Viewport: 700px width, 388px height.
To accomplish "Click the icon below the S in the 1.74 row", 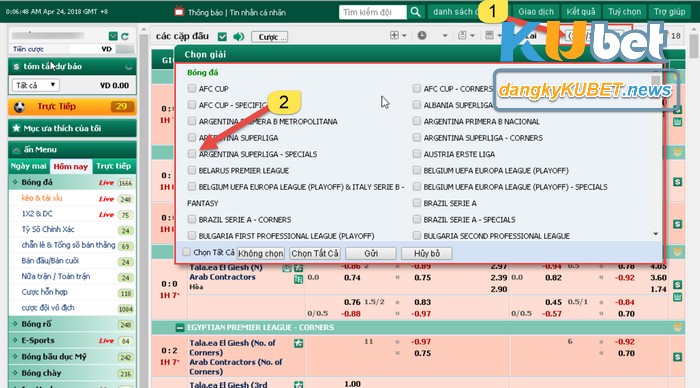I will point(677,297).
